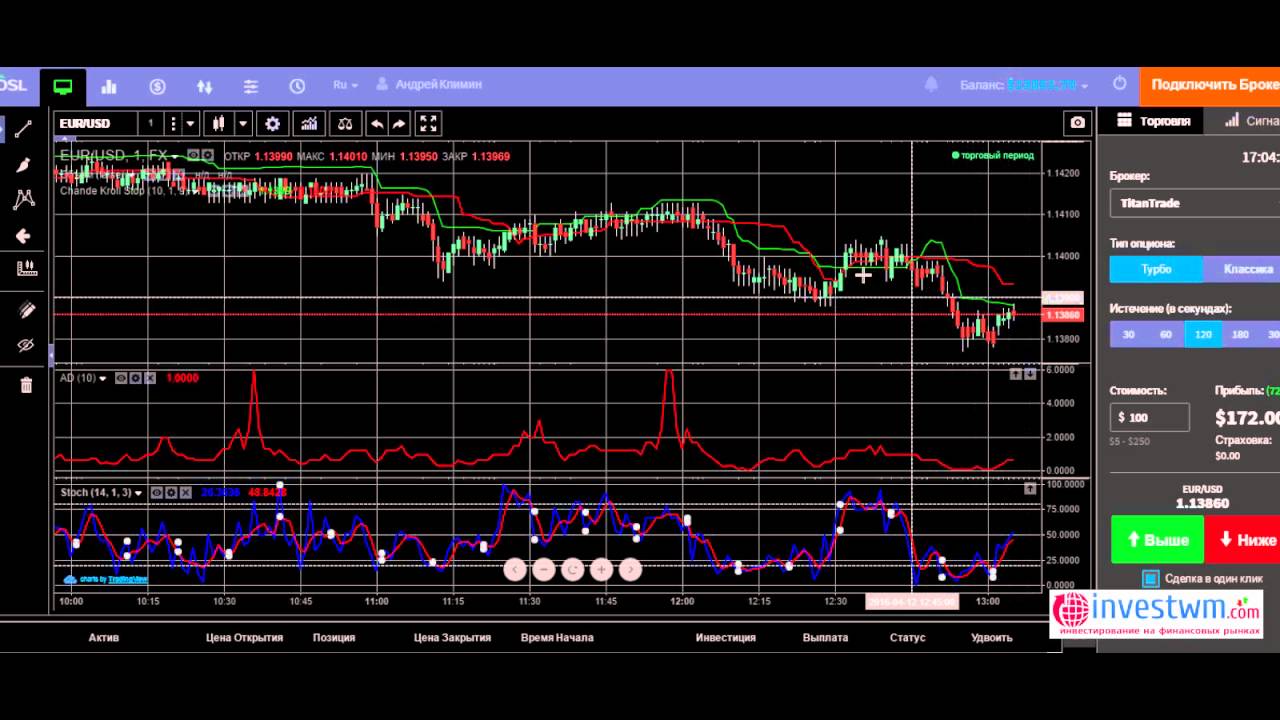Click the redo arrow
The width and height of the screenshot is (1280, 720).
[x=399, y=124]
